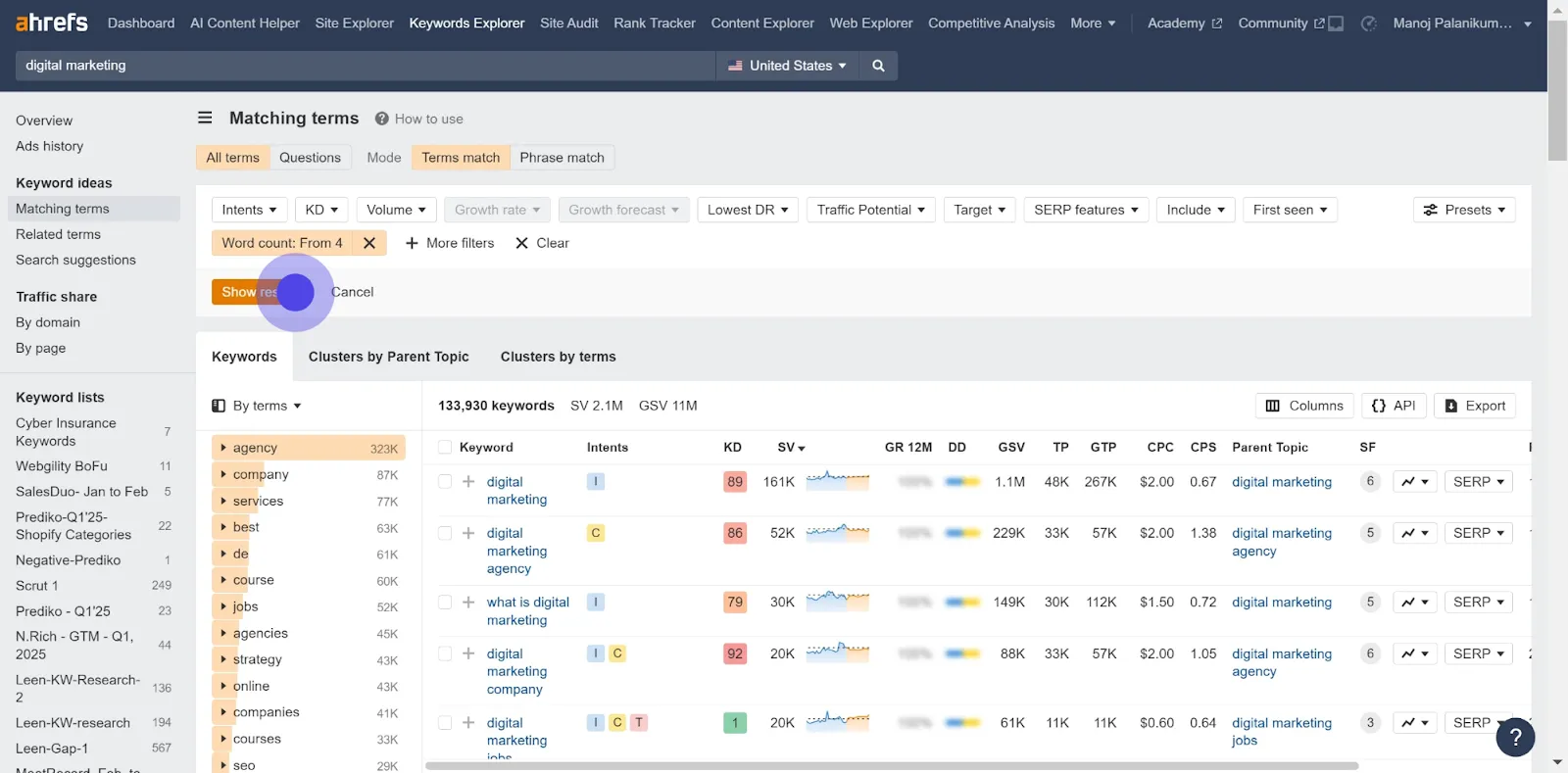The height and width of the screenshot is (773, 1568).
Task: Go to Site Explorer in top menu
Action: pos(355,23)
